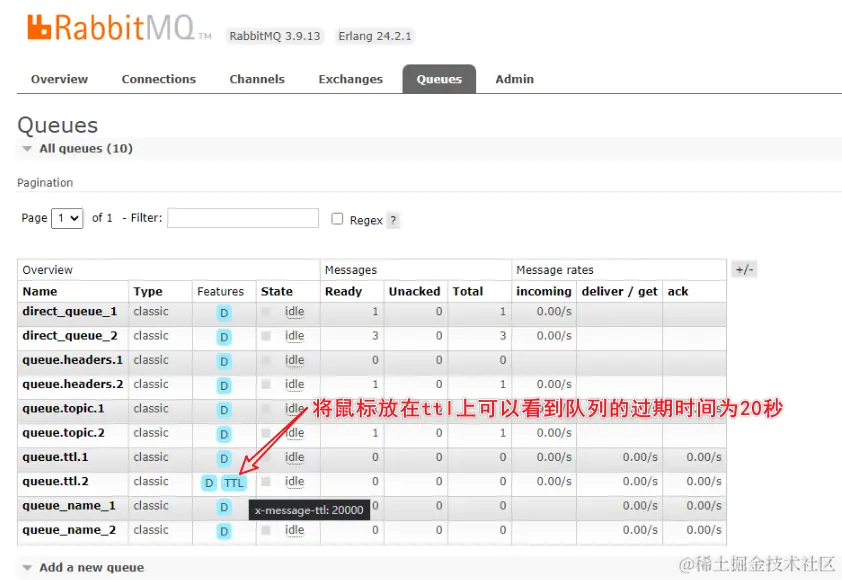Open the Connections tab

[x=158, y=79]
